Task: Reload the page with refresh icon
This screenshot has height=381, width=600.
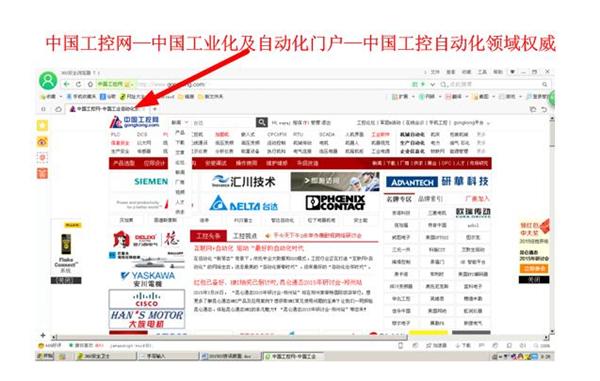Action: tap(78, 84)
